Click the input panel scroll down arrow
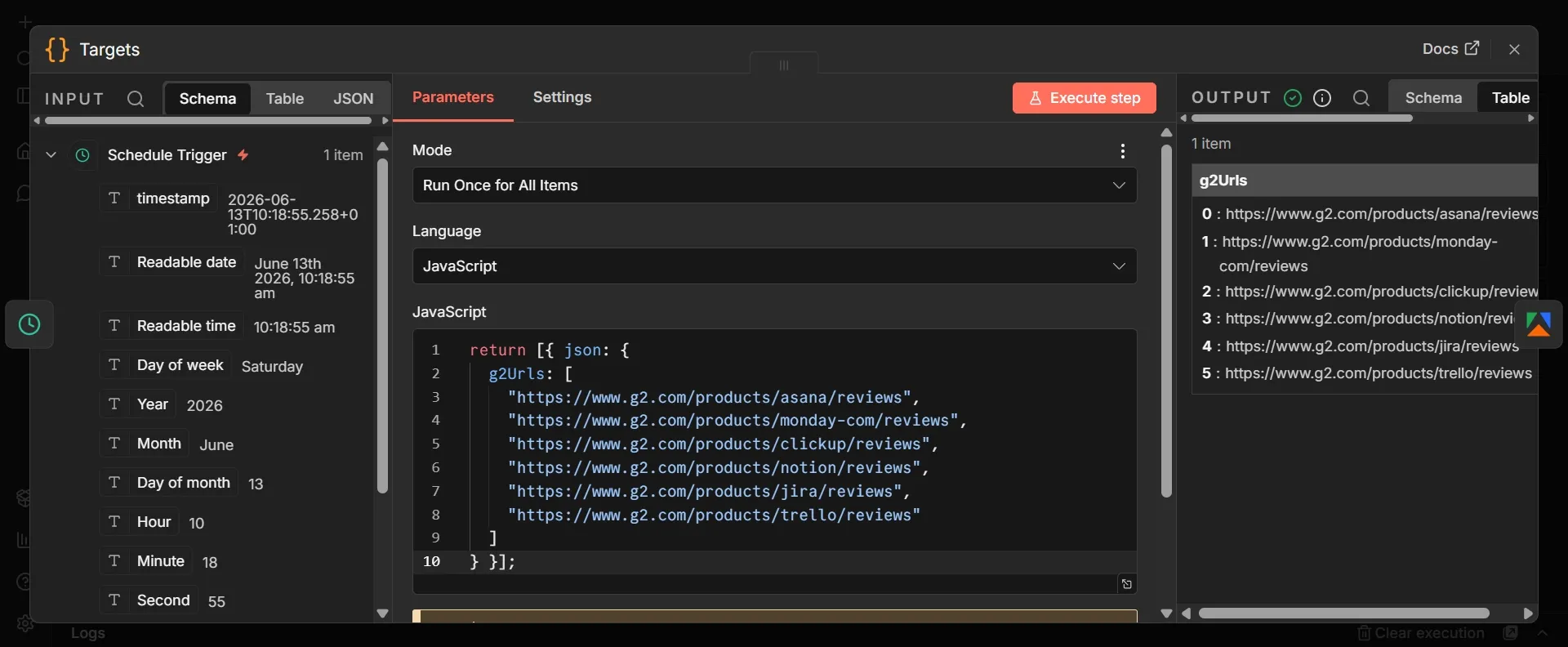The width and height of the screenshot is (1568, 647). pyautogui.click(x=382, y=614)
